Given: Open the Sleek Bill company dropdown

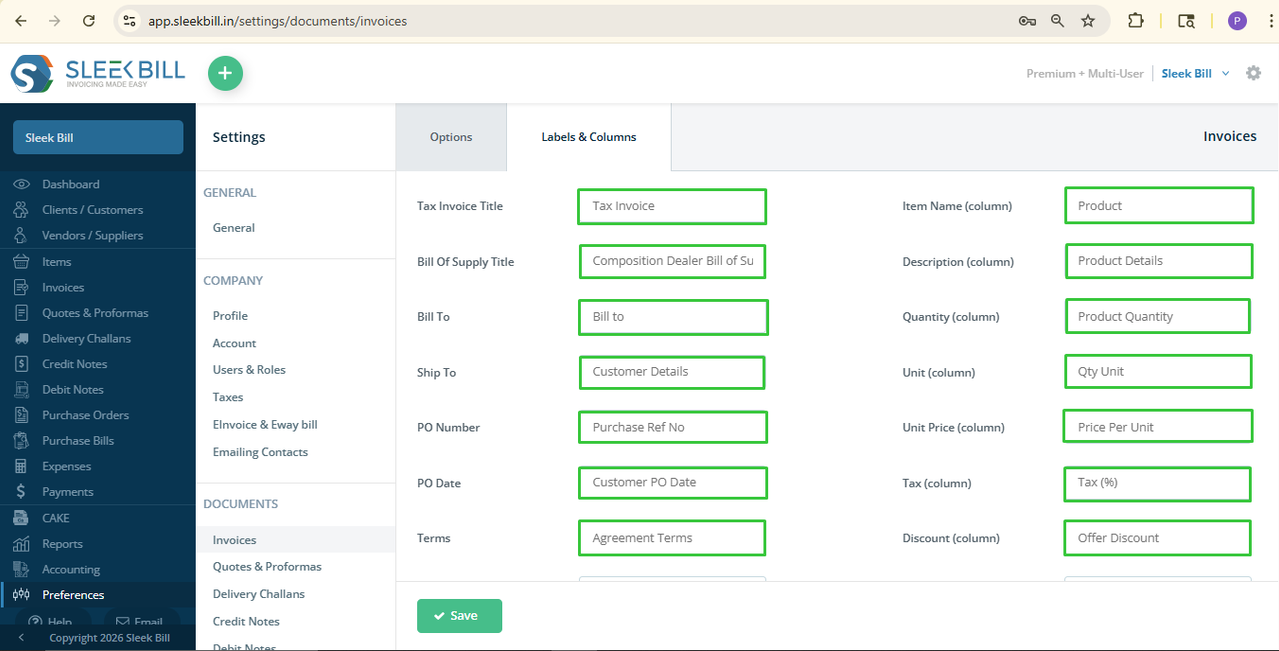Looking at the screenshot, I should coord(1195,73).
